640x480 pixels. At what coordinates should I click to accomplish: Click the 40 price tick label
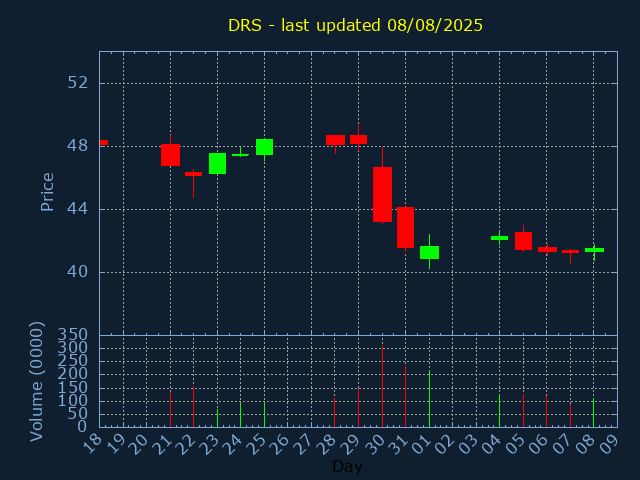[78, 272]
